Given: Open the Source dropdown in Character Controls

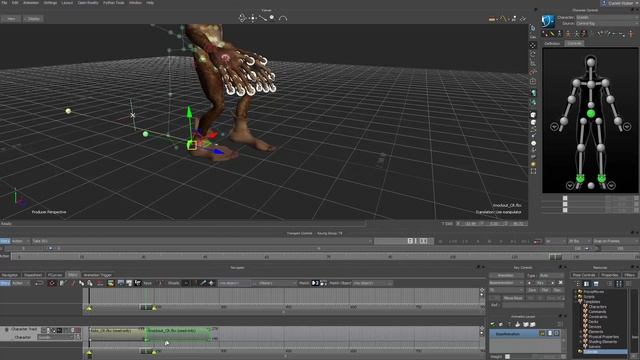Looking at the screenshot, I should click(x=607, y=24).
